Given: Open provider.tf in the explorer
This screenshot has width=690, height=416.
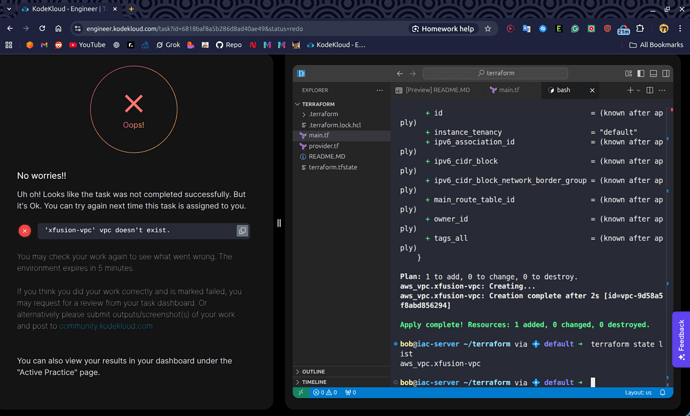Looking at the screenshot, I should 323,146.
